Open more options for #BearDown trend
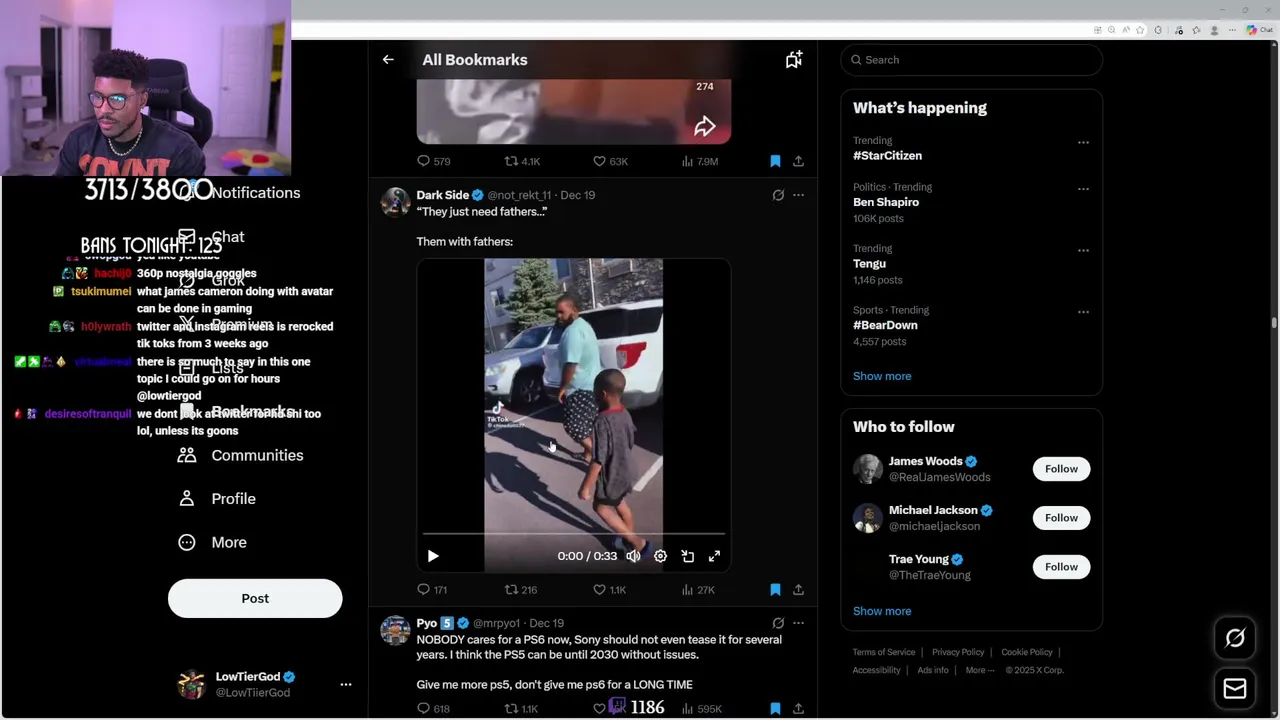The width and height of the screenshot is (1280, 720). 1083,312
